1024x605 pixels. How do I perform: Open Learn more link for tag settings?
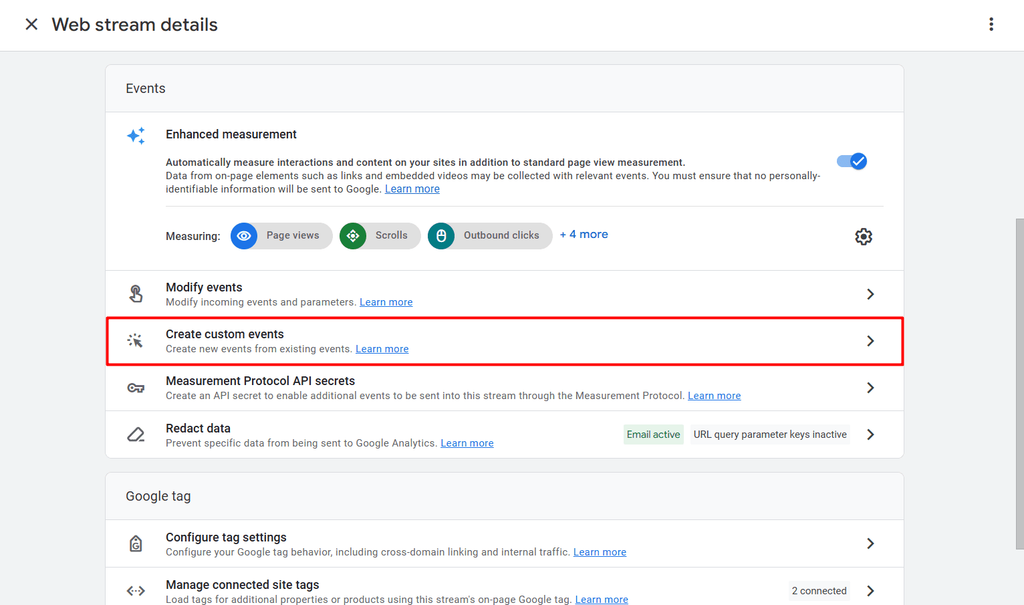click(600, 552)
